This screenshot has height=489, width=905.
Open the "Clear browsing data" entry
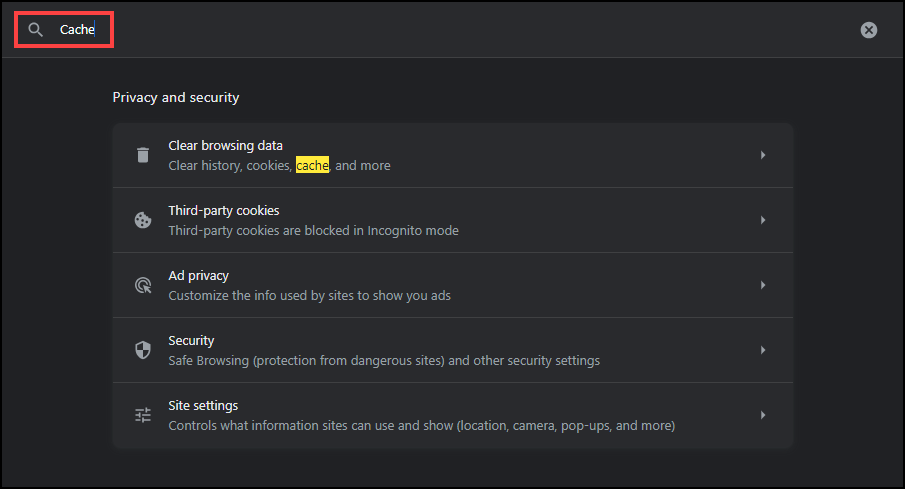(225, 146)
